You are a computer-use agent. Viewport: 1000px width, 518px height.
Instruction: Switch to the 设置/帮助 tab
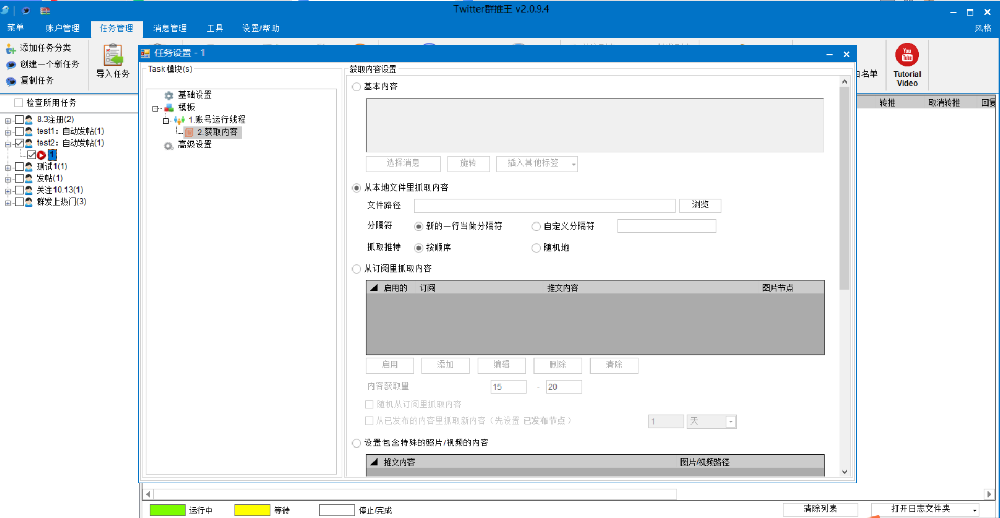tap(260, 28)
